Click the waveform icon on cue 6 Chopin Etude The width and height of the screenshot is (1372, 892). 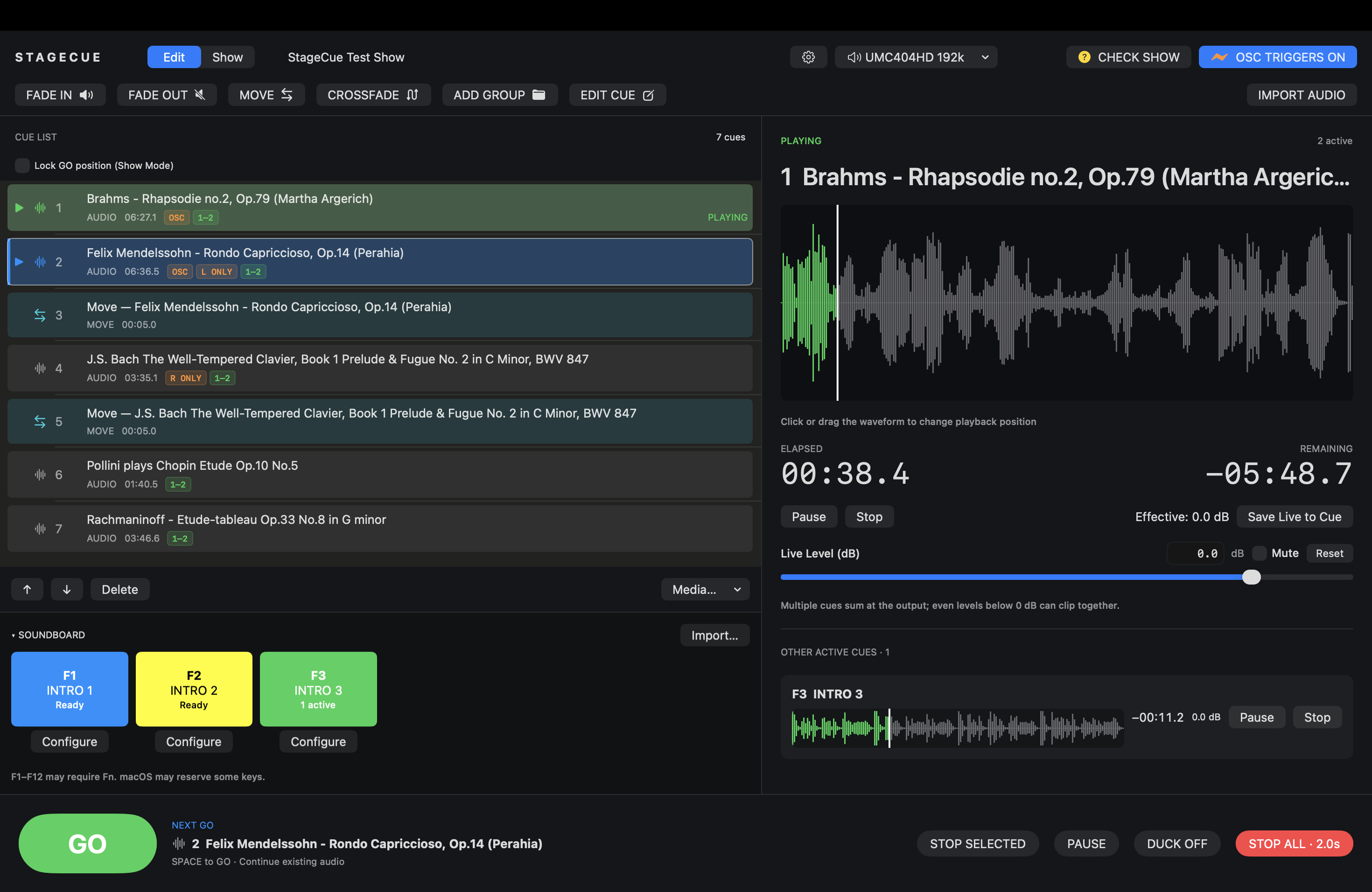[40, 475]
